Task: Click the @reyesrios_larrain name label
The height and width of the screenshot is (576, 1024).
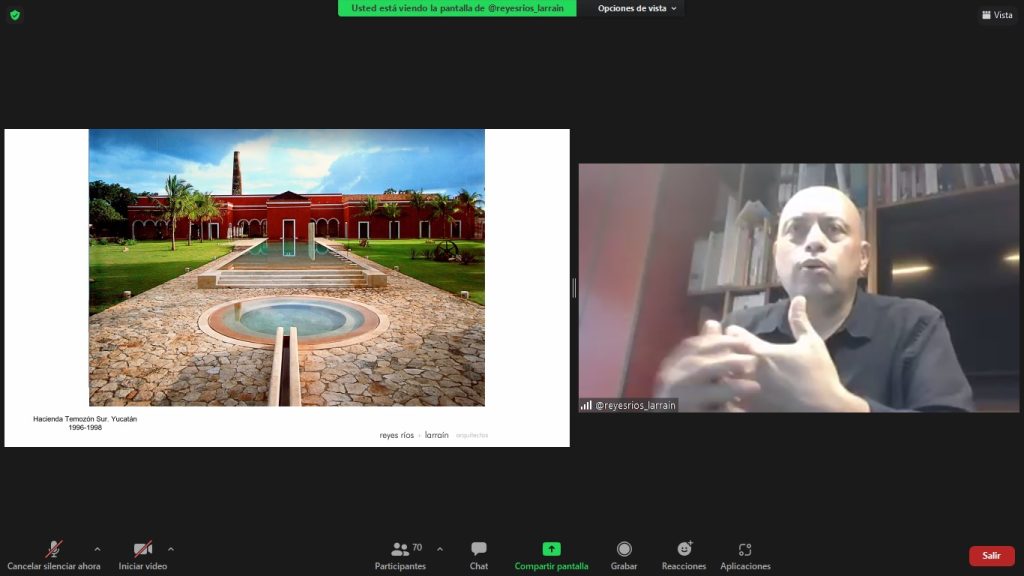Action: tap(635, 405)
